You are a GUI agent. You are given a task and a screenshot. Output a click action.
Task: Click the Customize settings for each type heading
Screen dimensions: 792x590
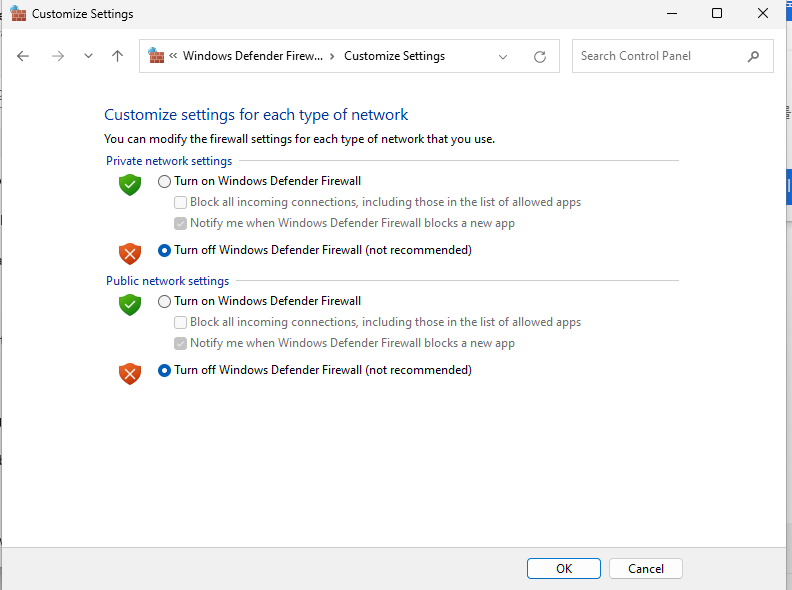pos(256,115)
